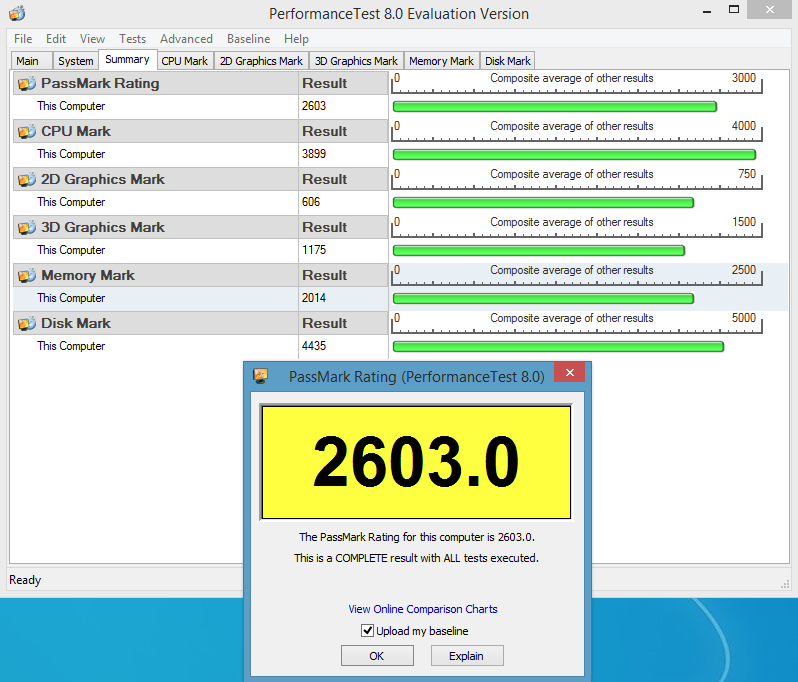Select the 3D Graphics Mark header row
798x682 pixels.
tap(201, 228)
